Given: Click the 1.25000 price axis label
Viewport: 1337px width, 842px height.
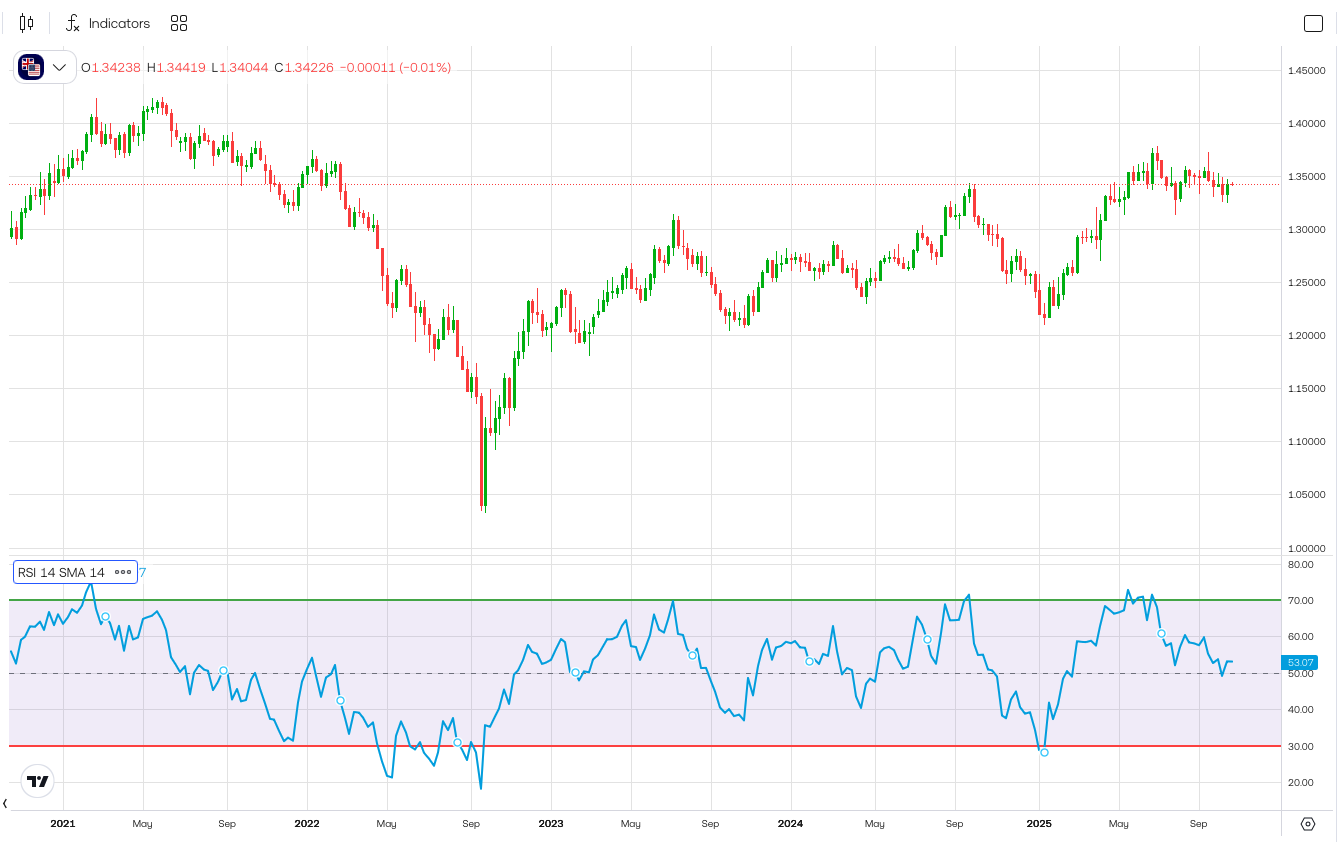Looking at the screenshot, I should click(x=1307, y=283).
